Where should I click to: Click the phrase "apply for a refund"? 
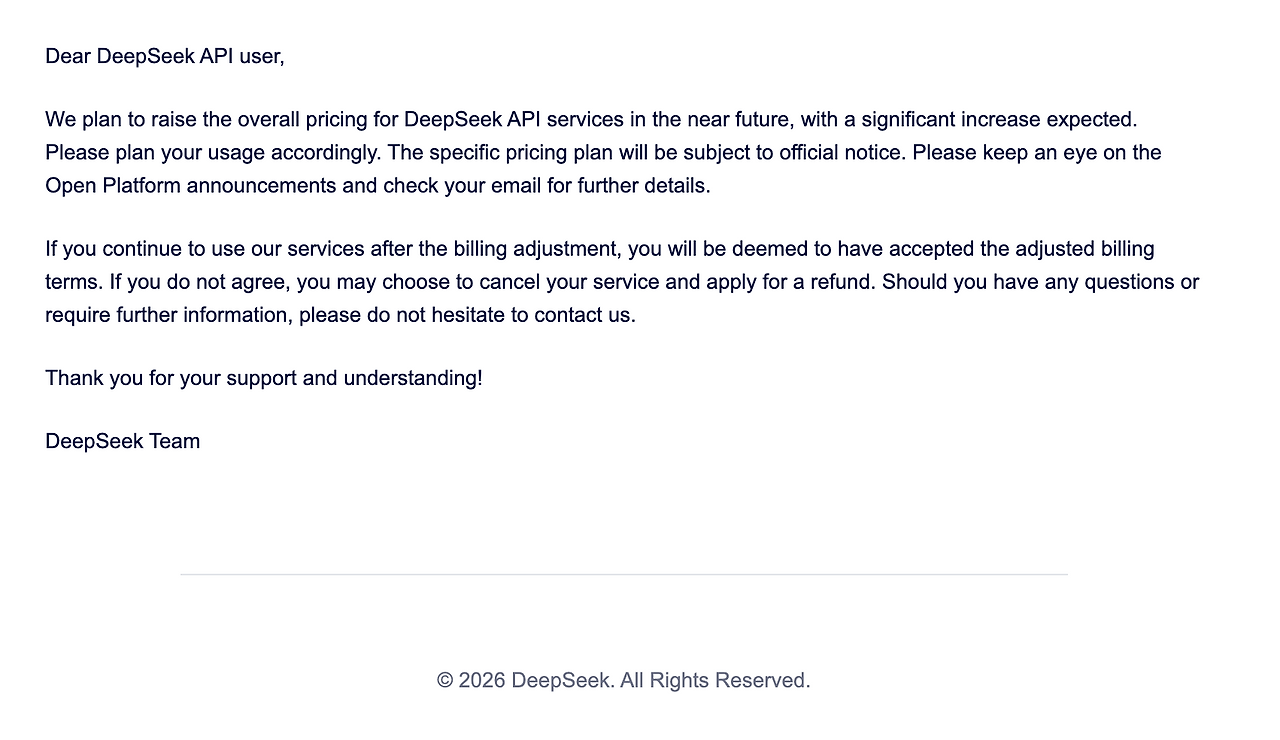(790, 282)
